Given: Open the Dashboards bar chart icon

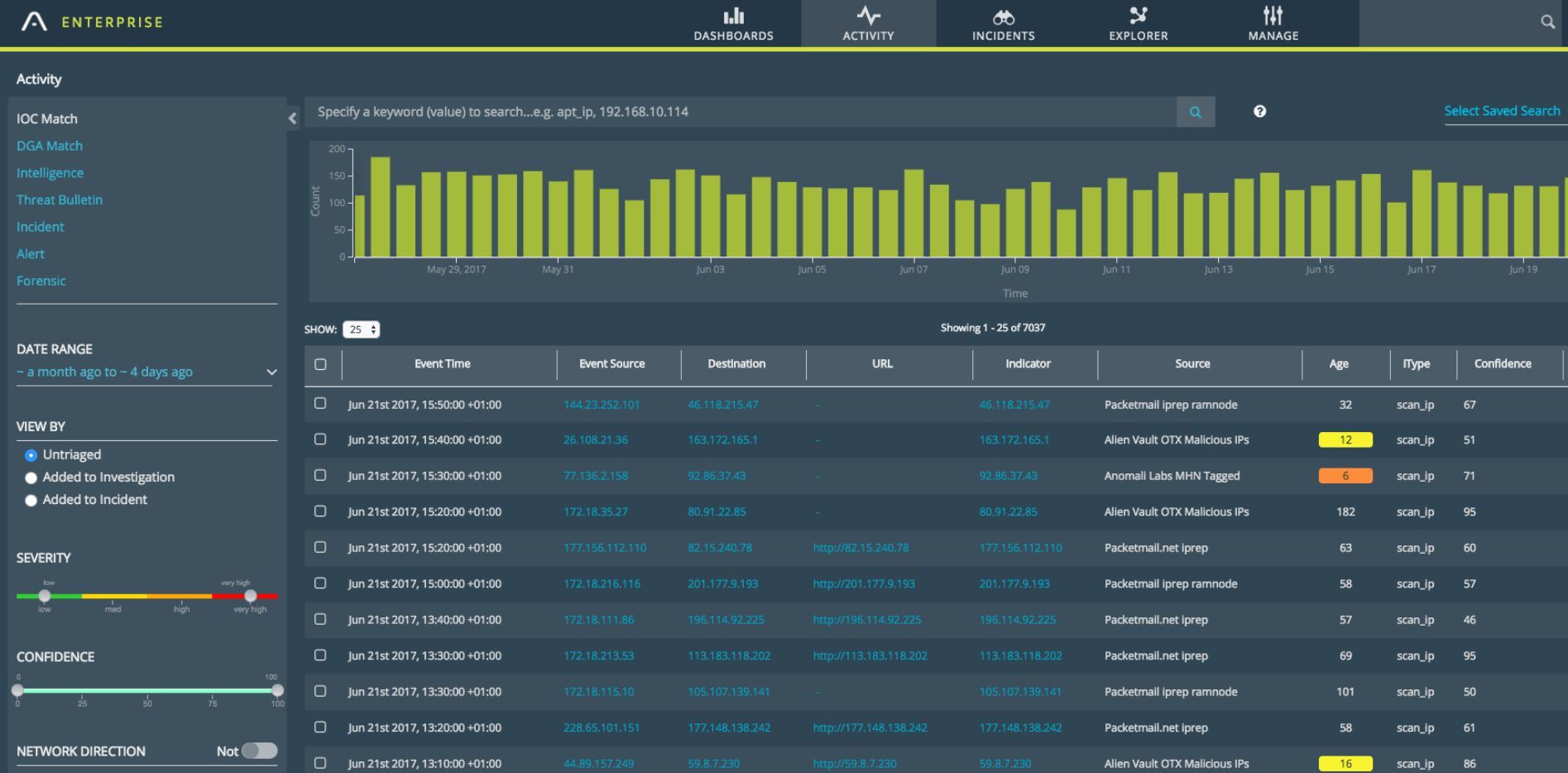Looking at the screenshot, I should tap(733, 17).
